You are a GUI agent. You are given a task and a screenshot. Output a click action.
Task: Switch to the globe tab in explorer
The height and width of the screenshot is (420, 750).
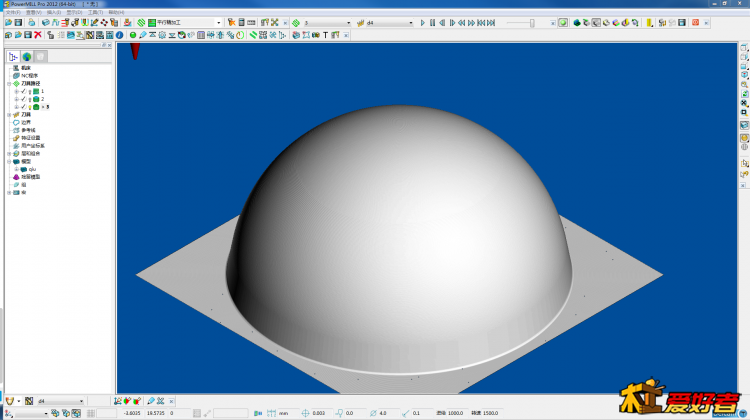(x=27, y=56)
